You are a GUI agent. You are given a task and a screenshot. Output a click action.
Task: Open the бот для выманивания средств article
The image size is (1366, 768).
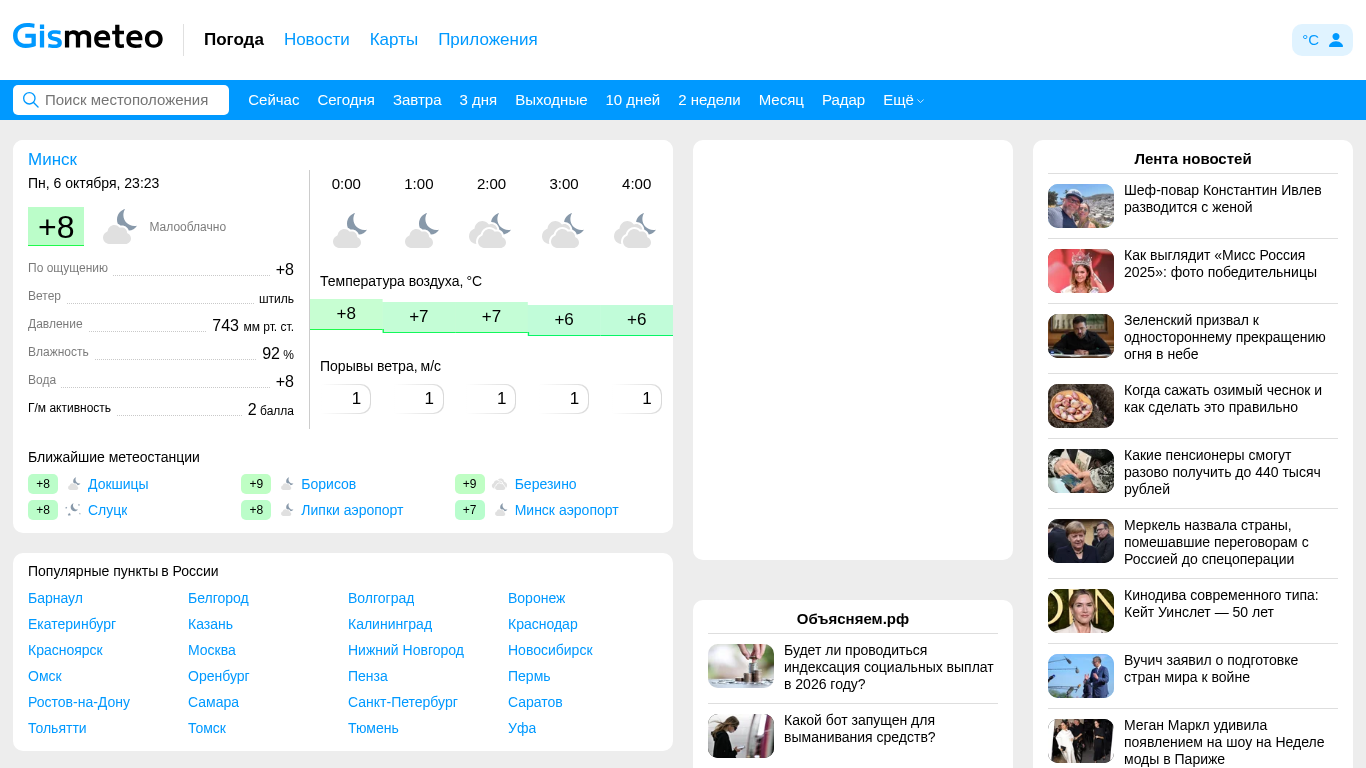[x=860, y=729]
